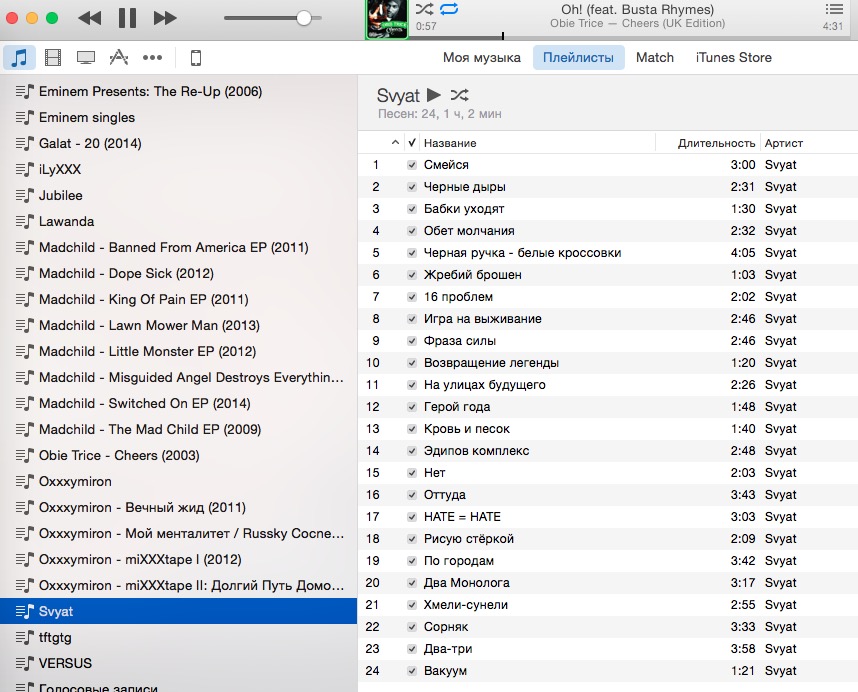The height and width of the screenshot is (692, 858).
Task: Uncheck the song Жребий брошен
Action: pyautogui.click(x=412, y=275)
